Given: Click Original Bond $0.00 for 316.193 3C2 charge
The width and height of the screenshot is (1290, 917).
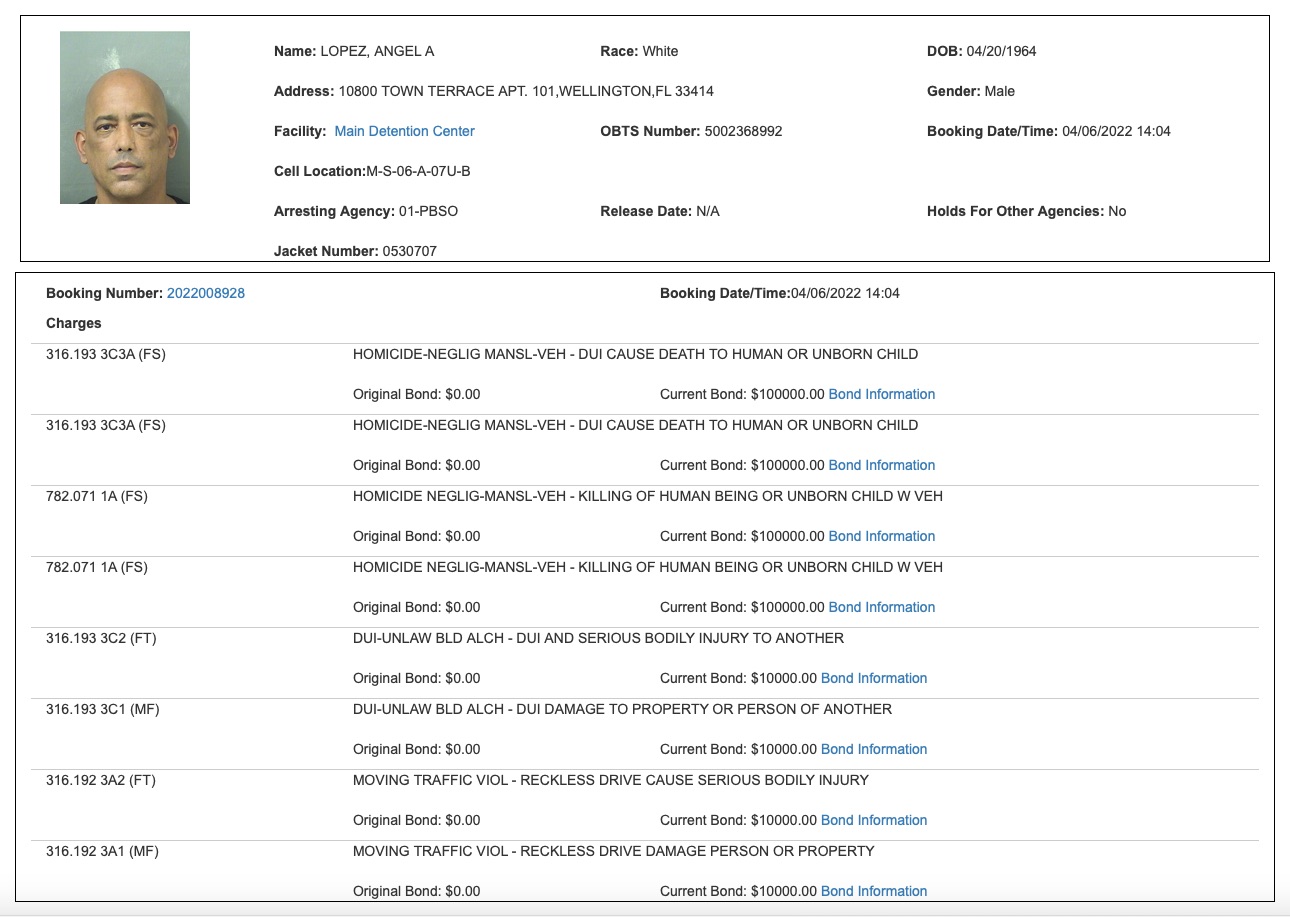Looking at the screenshot, I should [416, 678].
